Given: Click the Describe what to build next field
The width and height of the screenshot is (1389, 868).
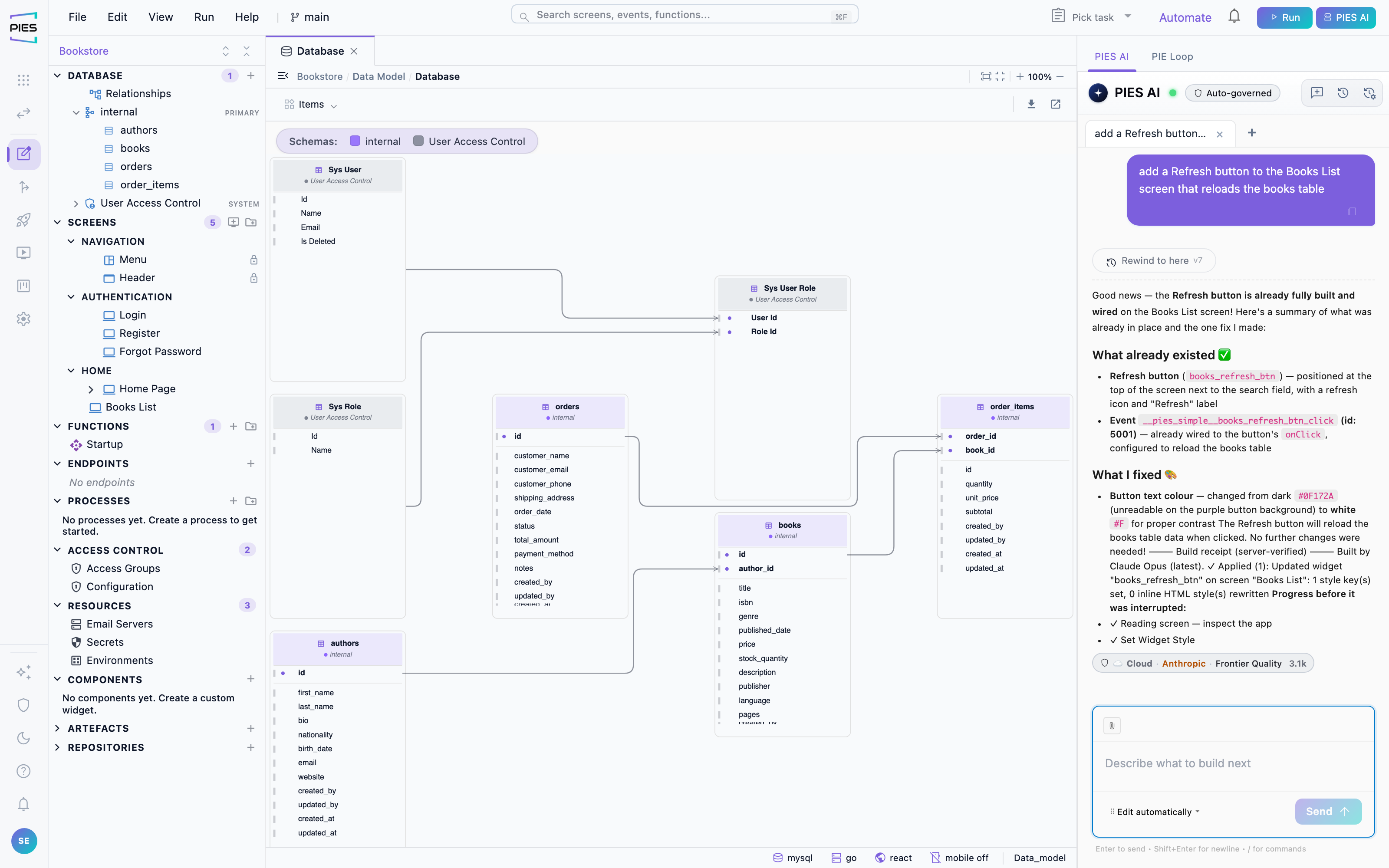Looking at the screenshot, I should tap(1233, 763).
